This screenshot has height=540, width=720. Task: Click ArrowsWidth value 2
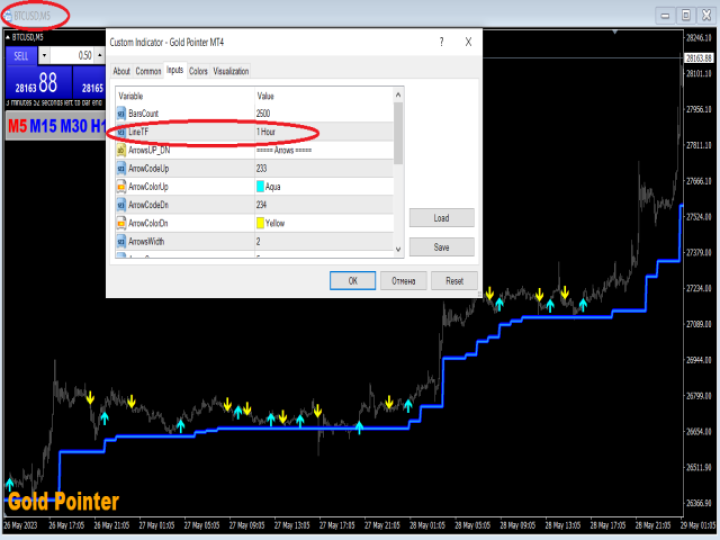point(258,242)
